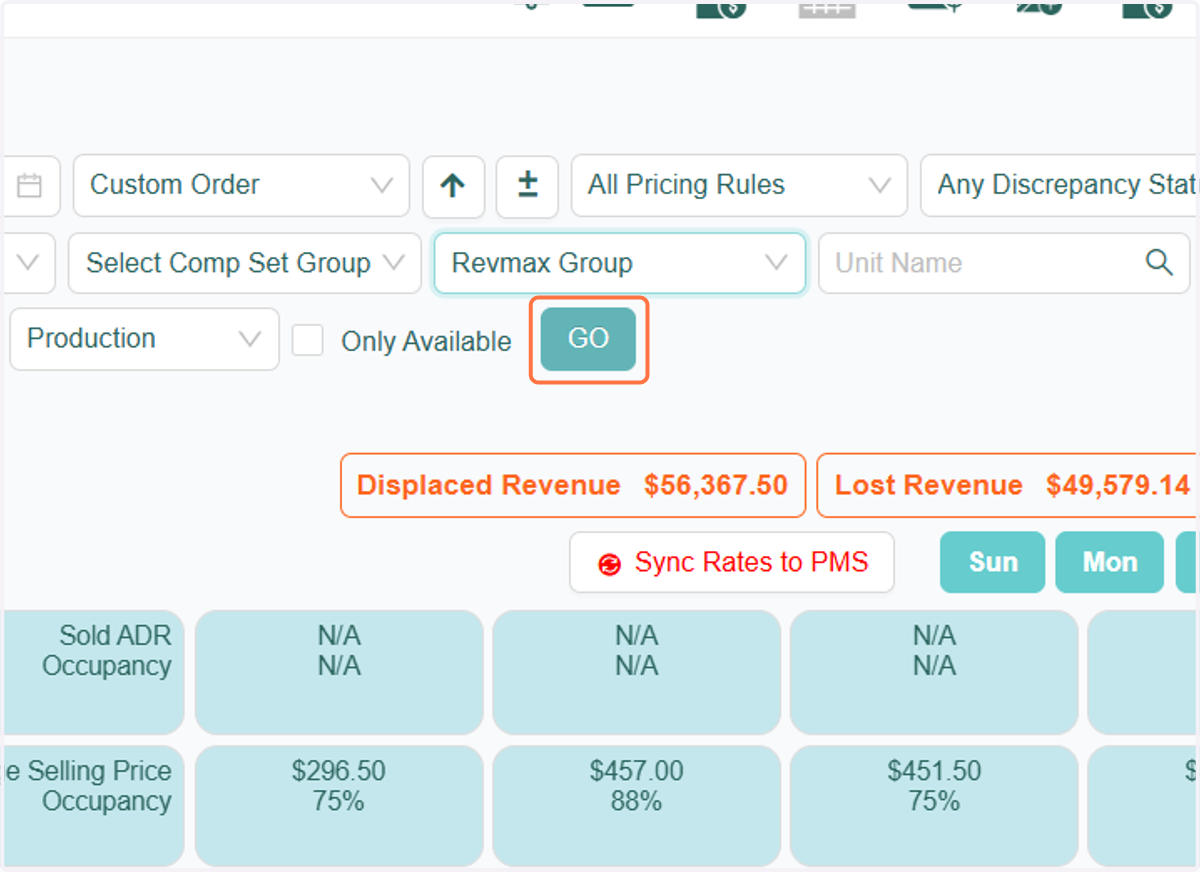Image resolution: width=1200 pixels, height=872 pixels.
Task: Click the first N/A Sold ADR cell
Action: tap(339, 672)
